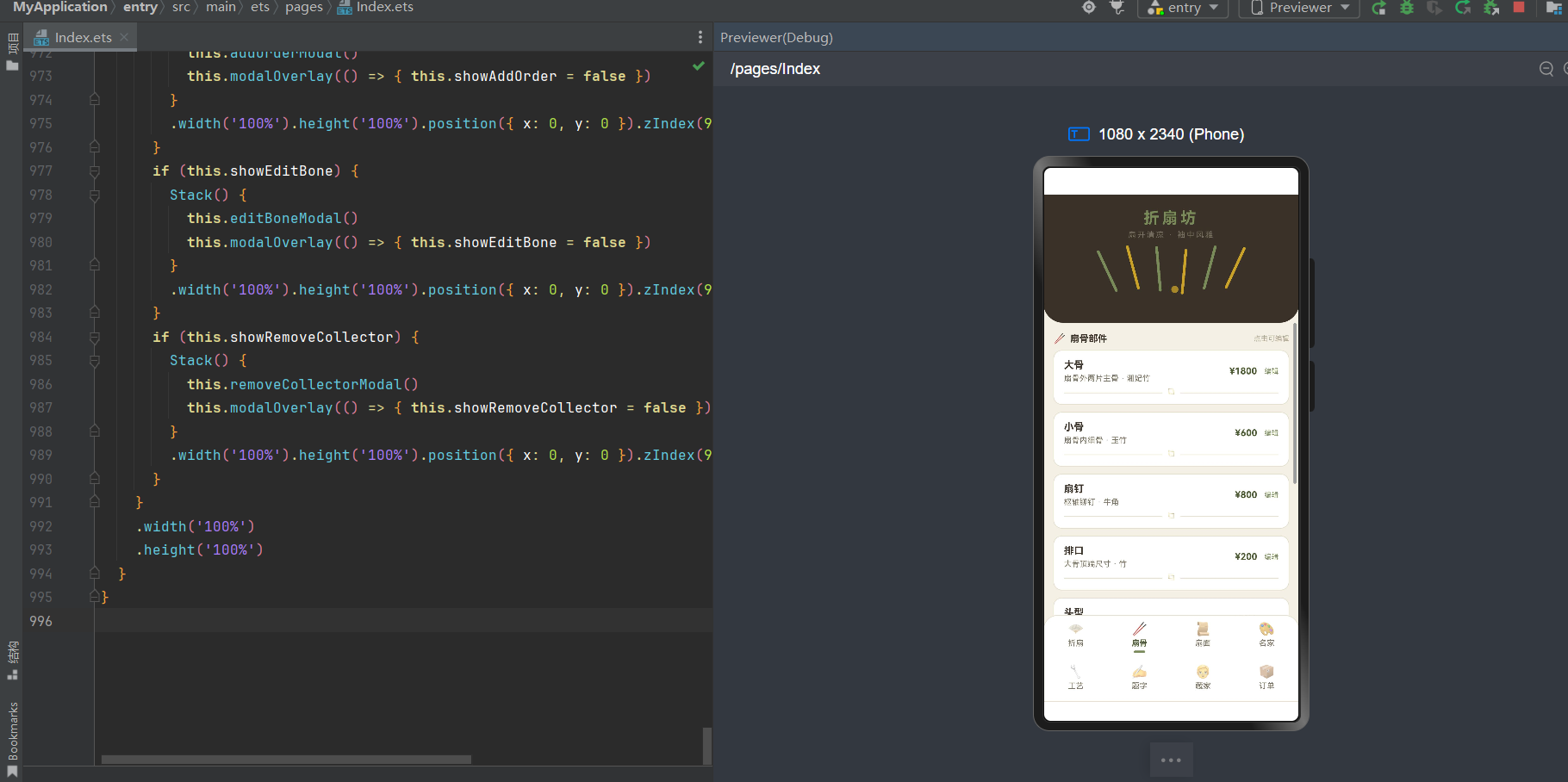
Task: Click the empty line 996 in editor
Action: [x=403, y=621]
